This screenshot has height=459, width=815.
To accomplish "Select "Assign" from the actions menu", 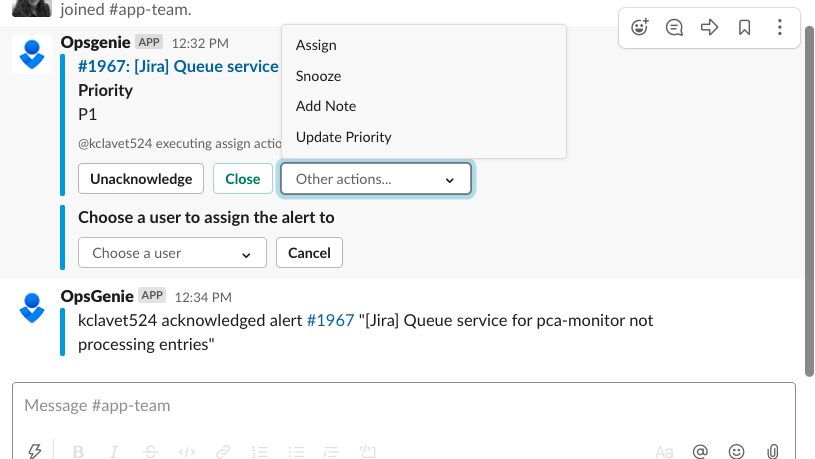I will coord(316,45).
